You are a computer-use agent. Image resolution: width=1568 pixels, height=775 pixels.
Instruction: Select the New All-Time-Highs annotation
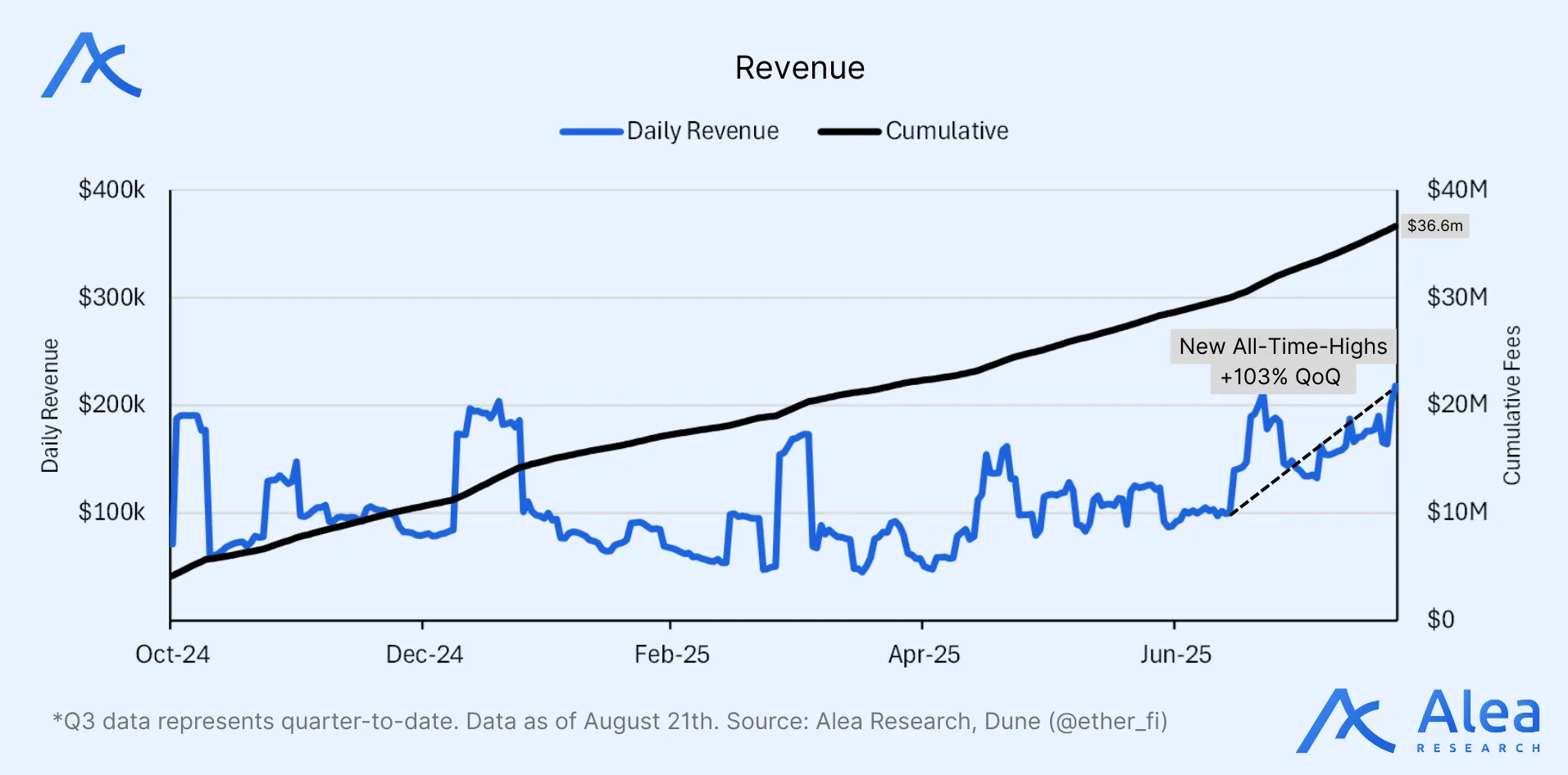click(x=1283, y=347)
